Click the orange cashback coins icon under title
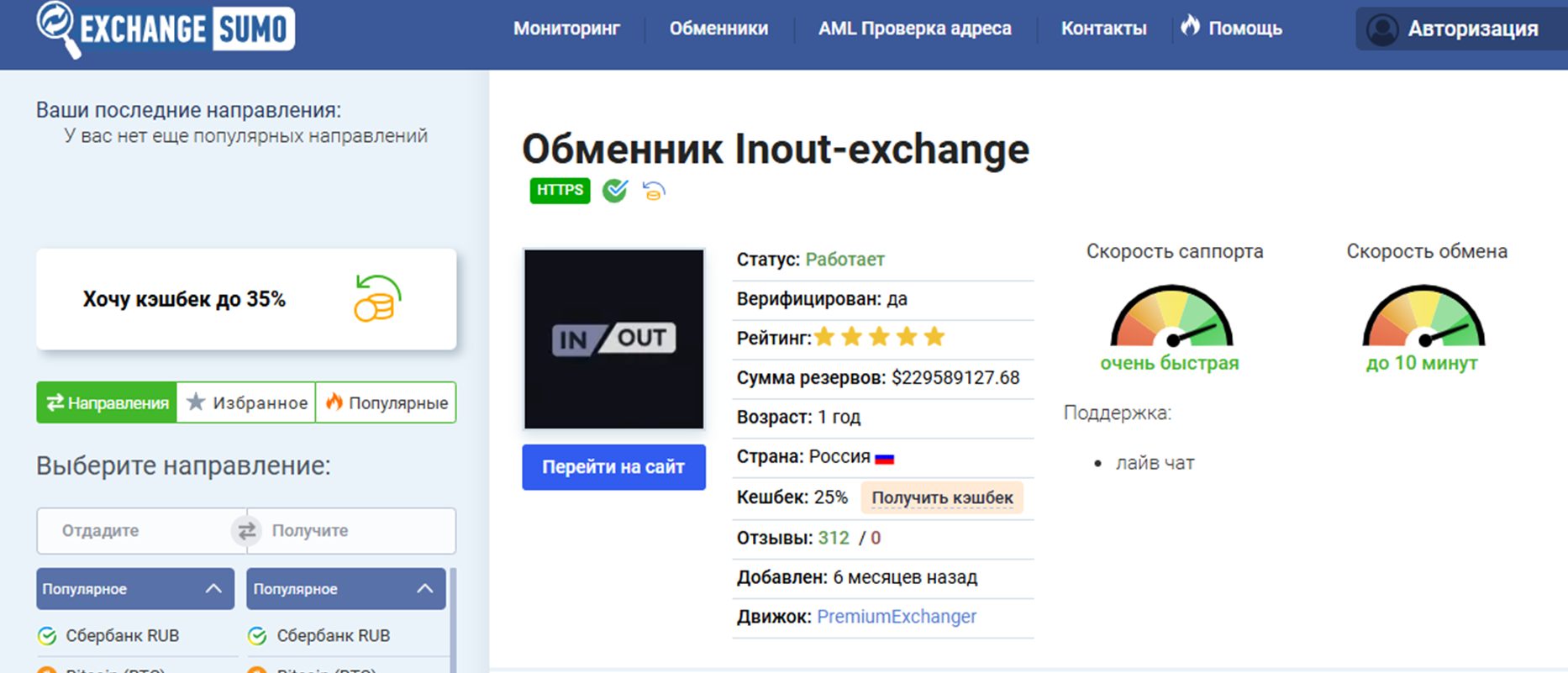 click(654, 192)
